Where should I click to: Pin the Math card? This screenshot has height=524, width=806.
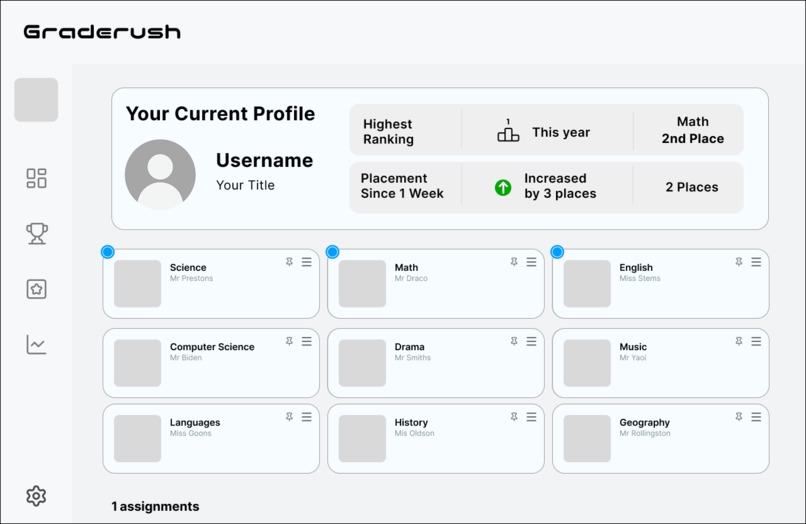[514, 262]
